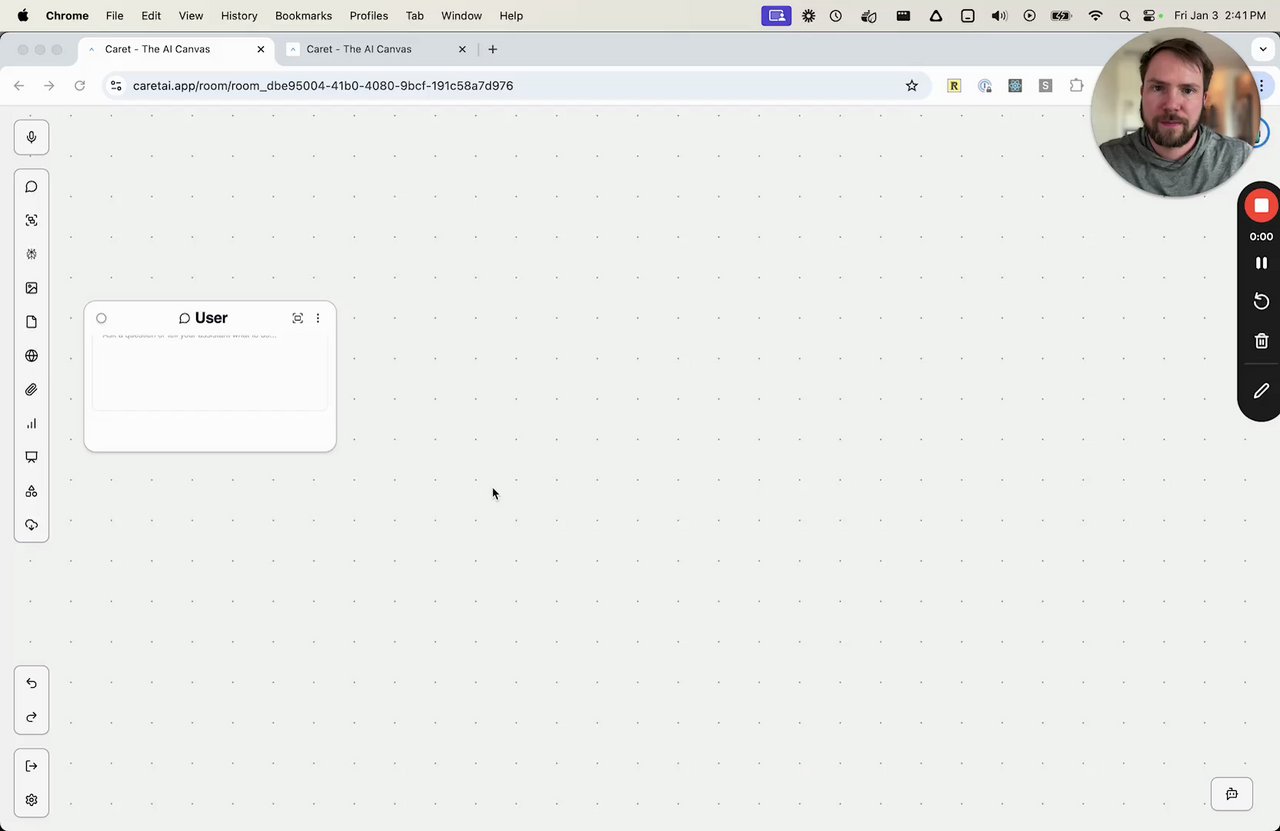
Task: Delete the recording with trash icon
Action: [x=1261, y=341]
